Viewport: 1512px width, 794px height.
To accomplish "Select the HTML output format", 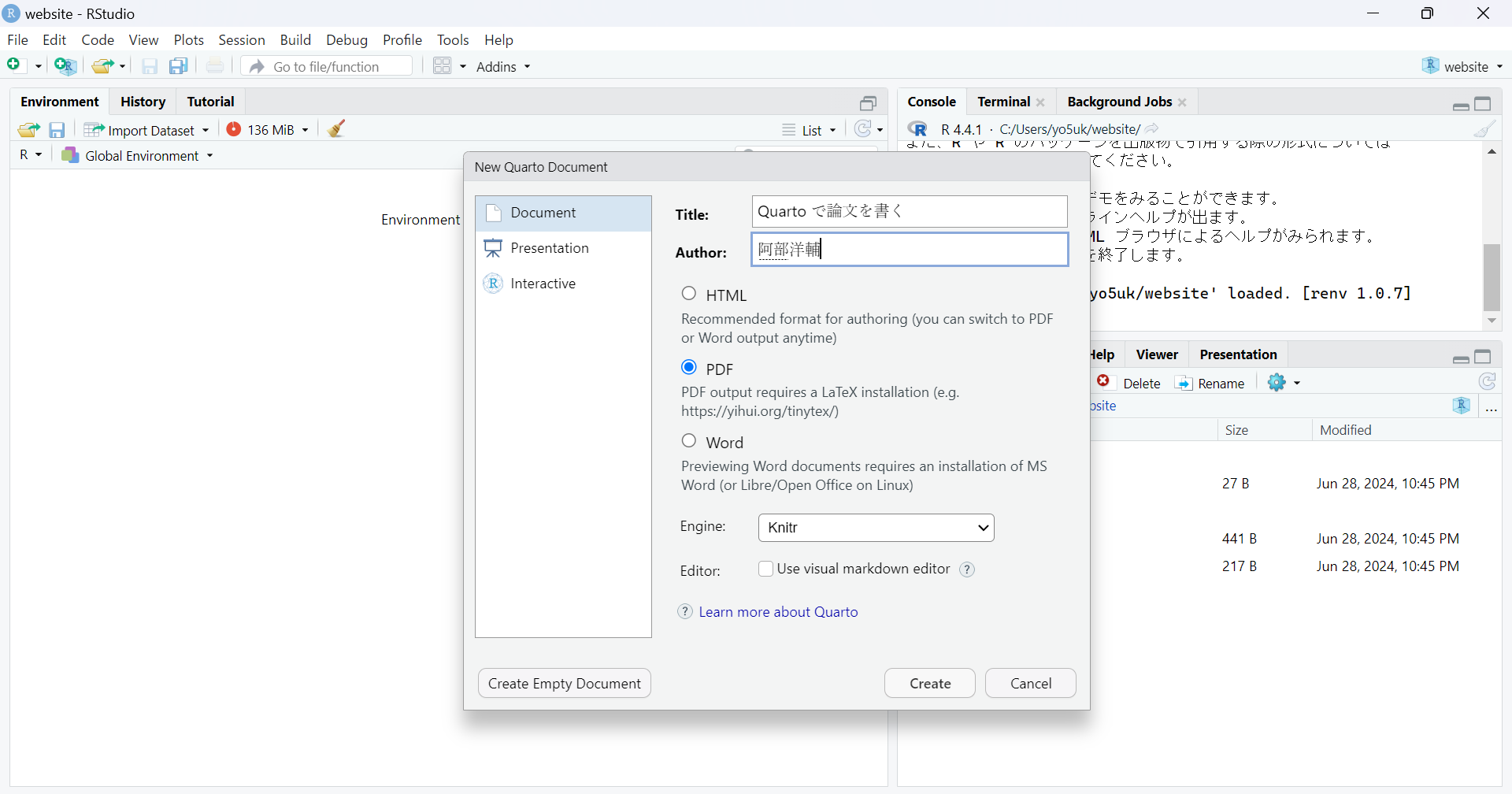I will pos(689,294).
